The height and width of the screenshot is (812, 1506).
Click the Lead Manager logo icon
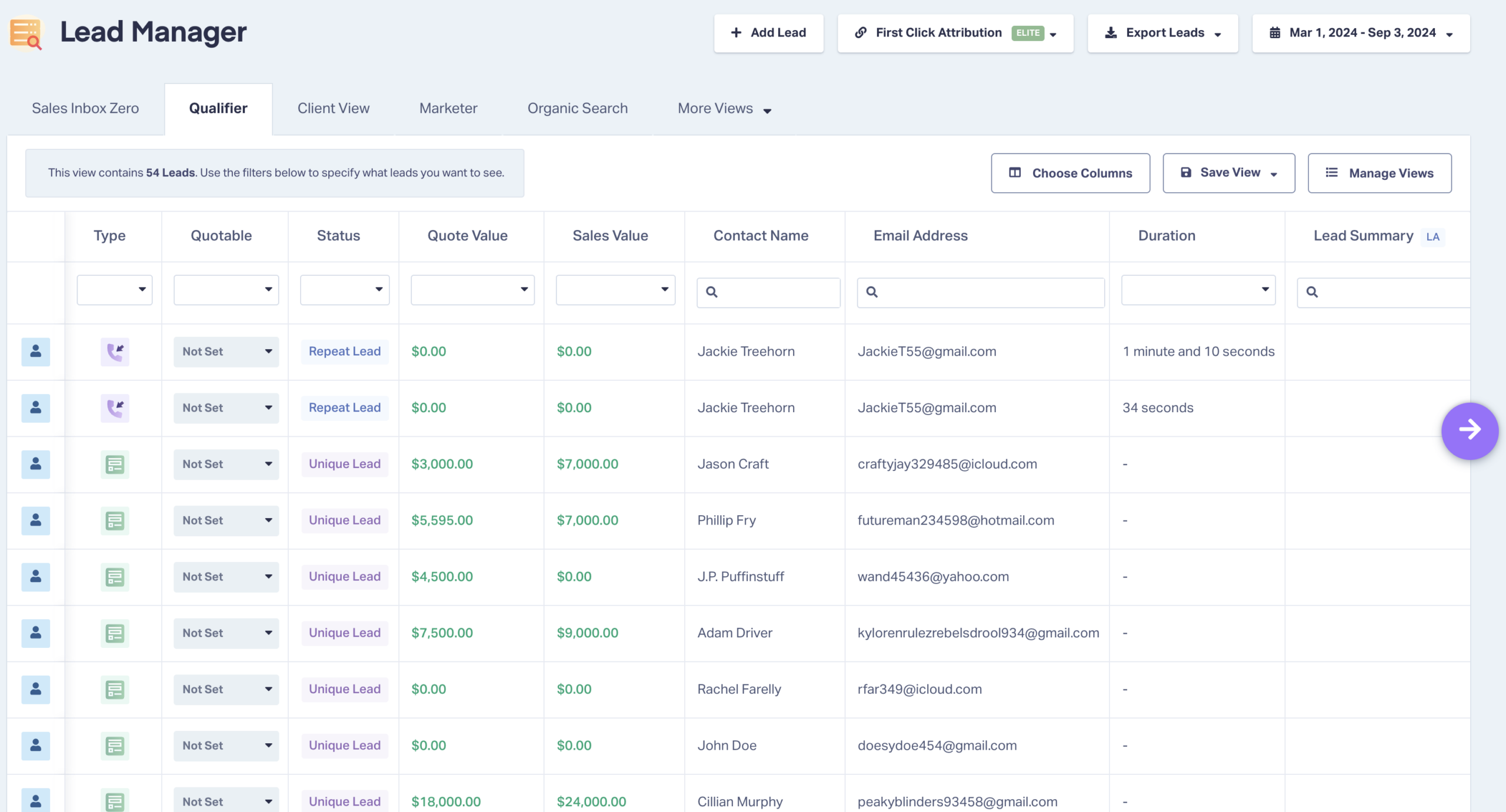pyautogui.click(x=26, y=33)
